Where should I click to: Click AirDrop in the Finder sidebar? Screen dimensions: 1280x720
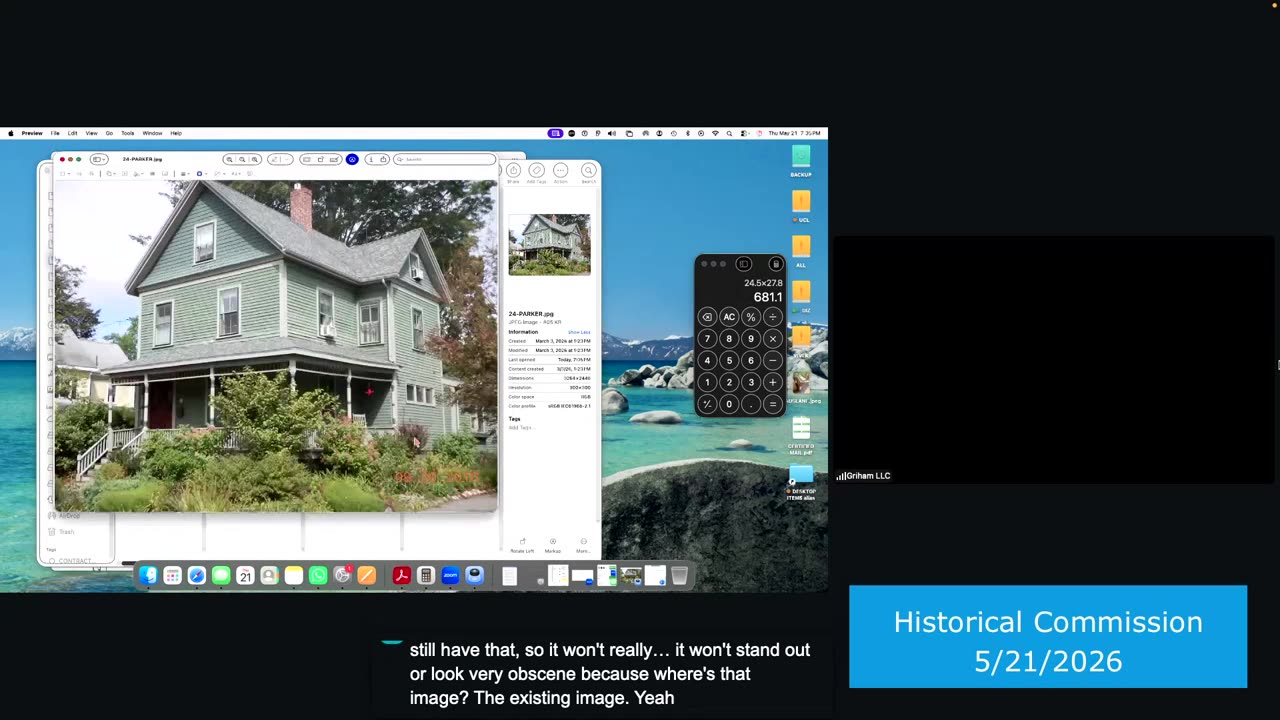[69, 516]
